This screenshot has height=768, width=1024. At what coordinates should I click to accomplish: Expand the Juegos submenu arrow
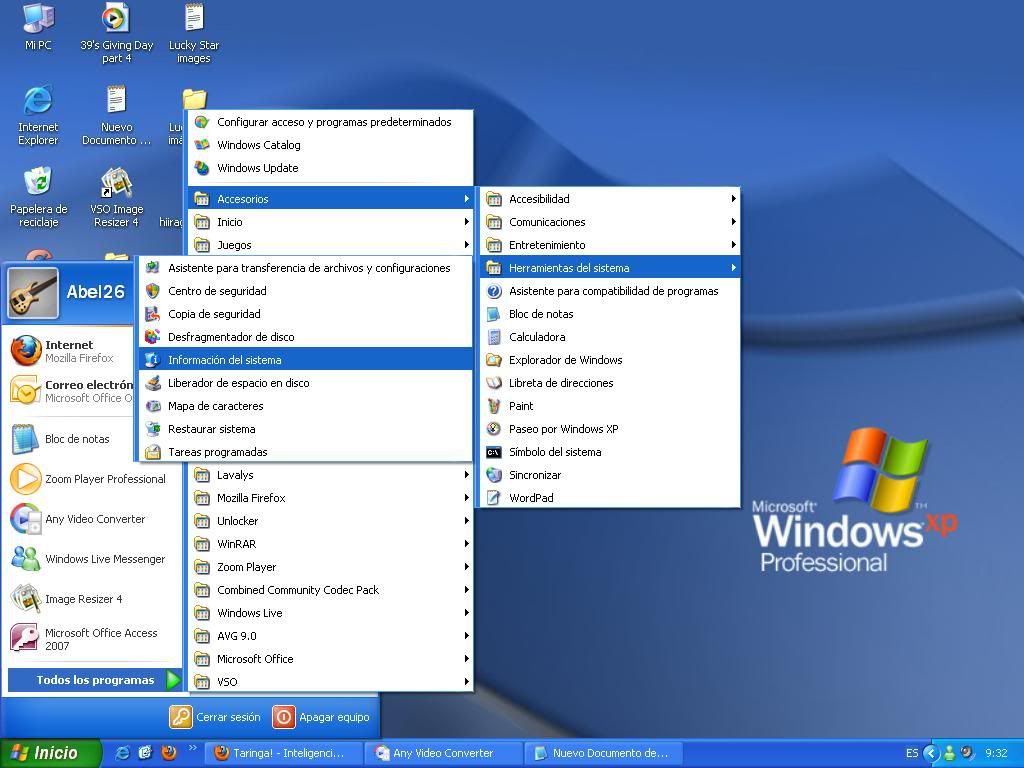[x=466, y=245]
